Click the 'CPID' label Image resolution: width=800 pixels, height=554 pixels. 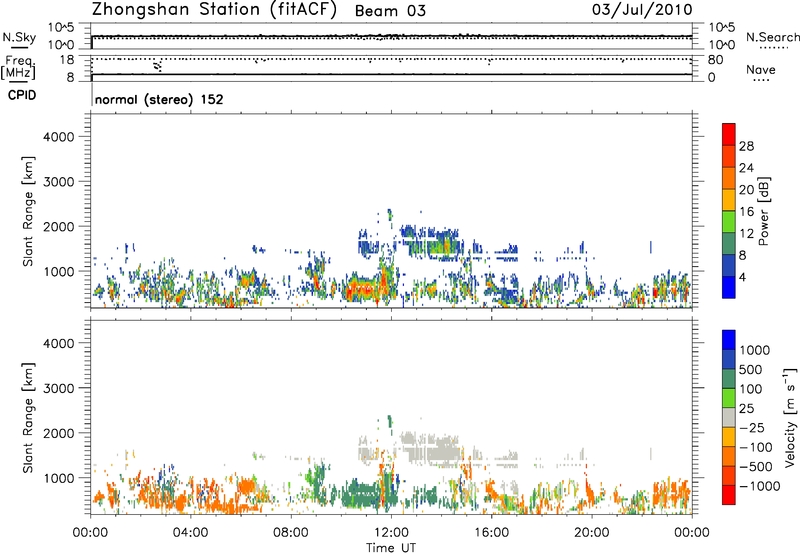click(x=22, y=95)
